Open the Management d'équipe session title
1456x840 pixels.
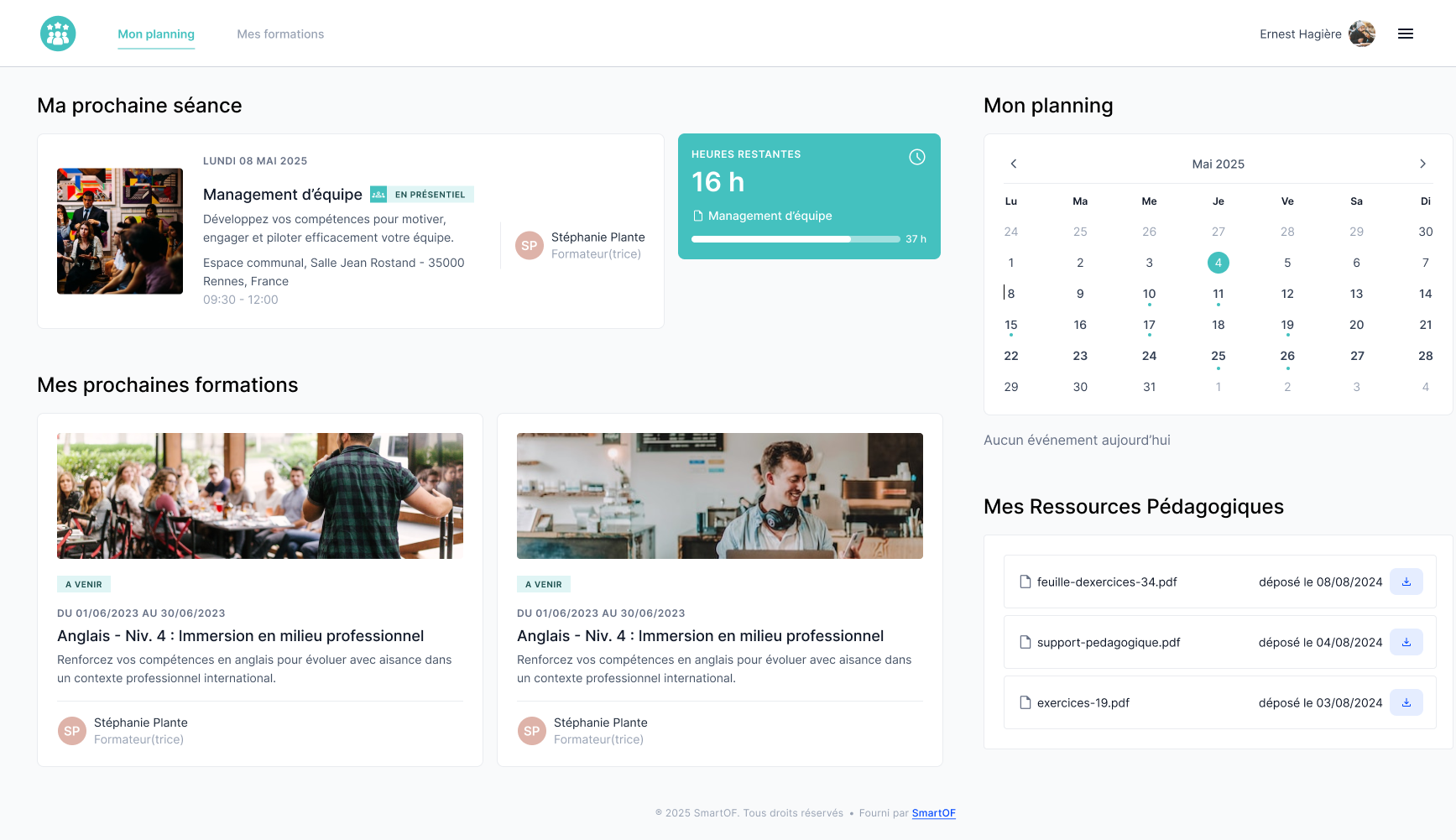click(283, 195)
